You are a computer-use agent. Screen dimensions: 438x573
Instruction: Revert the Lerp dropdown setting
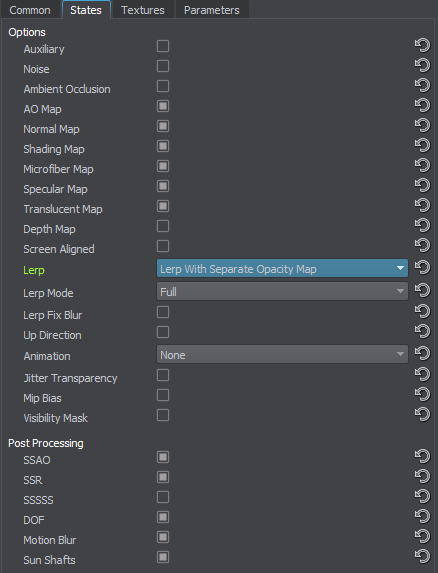[x=422, y=267]
